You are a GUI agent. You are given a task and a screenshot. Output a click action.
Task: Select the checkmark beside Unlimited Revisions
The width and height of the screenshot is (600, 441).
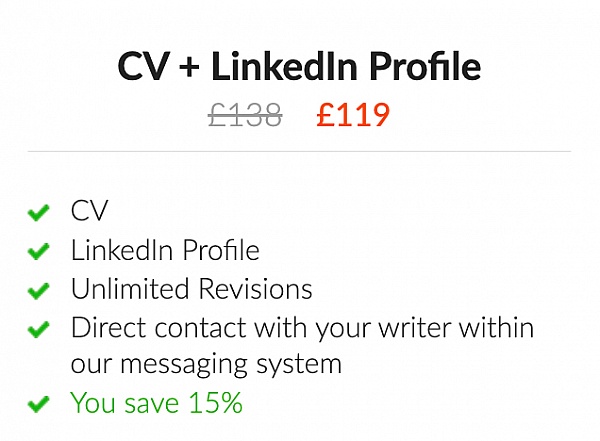click(39, 290)
